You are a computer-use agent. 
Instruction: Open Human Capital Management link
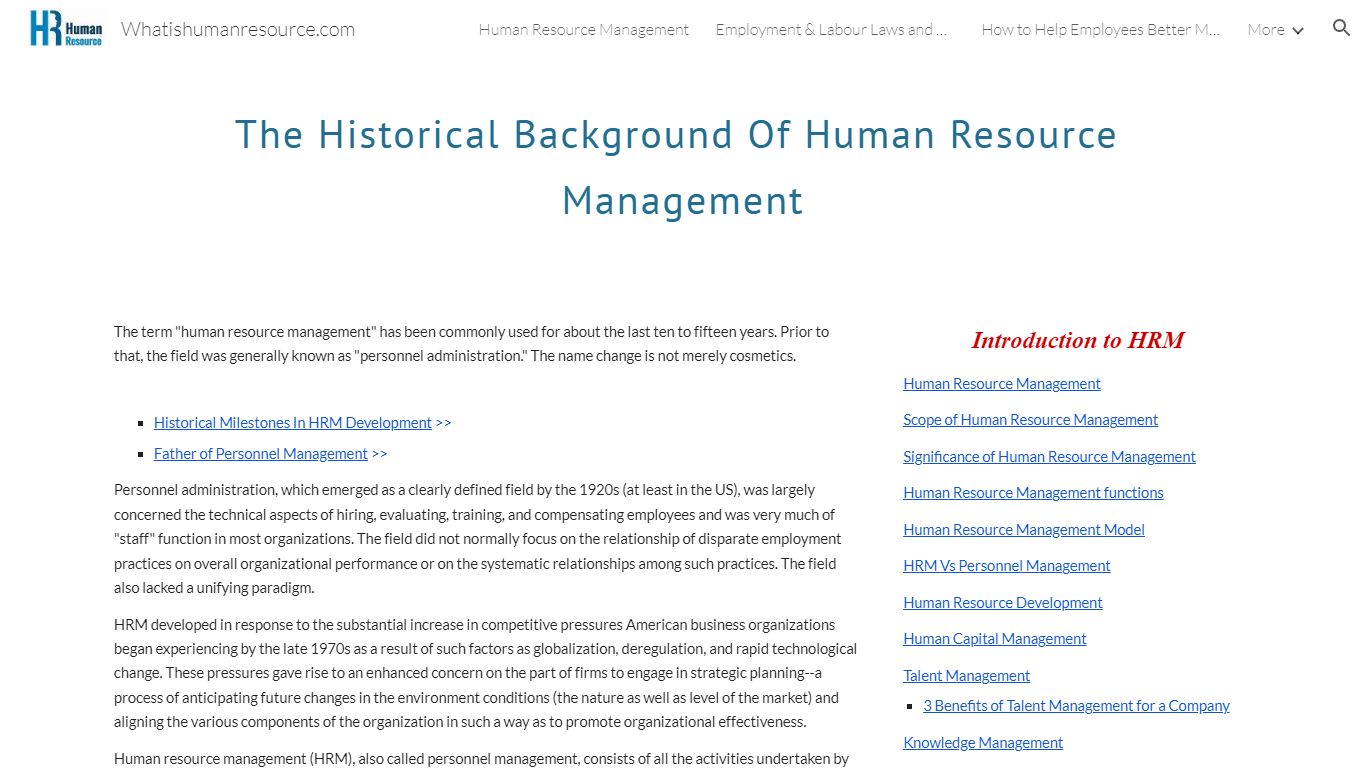(995, 639)
